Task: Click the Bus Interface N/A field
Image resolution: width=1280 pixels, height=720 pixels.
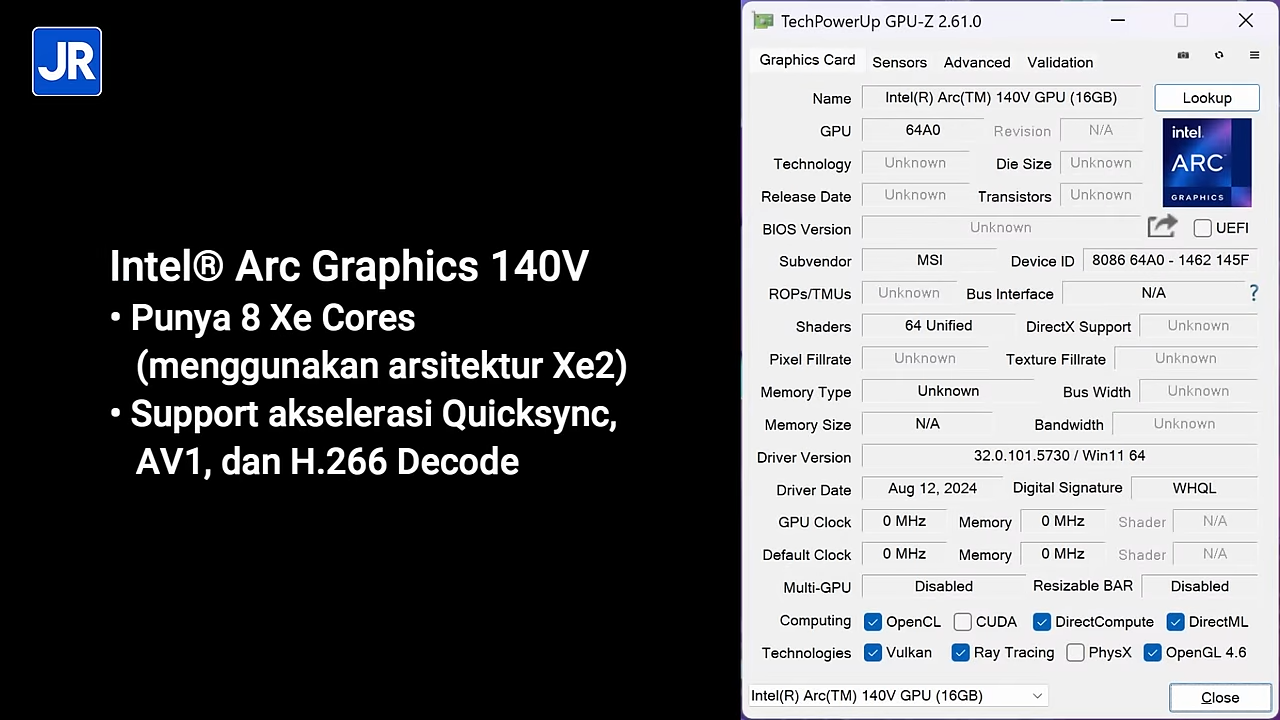Action: click(x=1153, y=293)
